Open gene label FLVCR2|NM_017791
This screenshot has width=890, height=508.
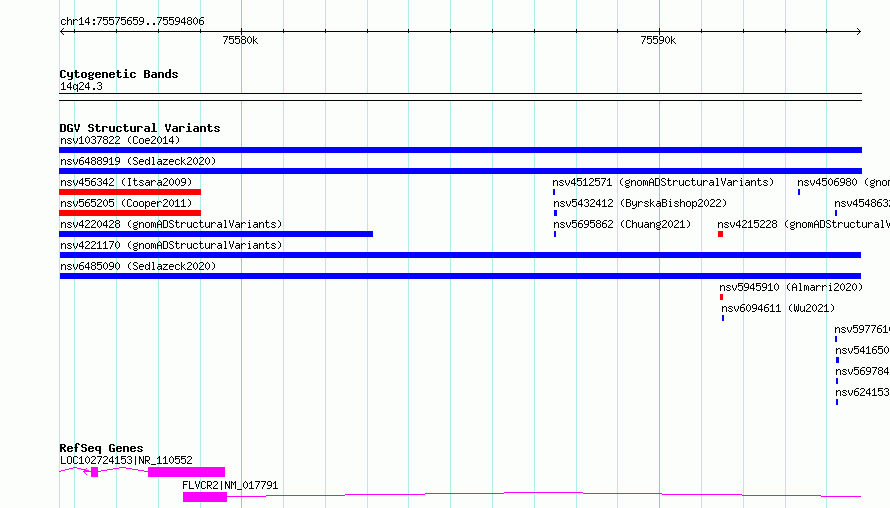click(230, 485)
